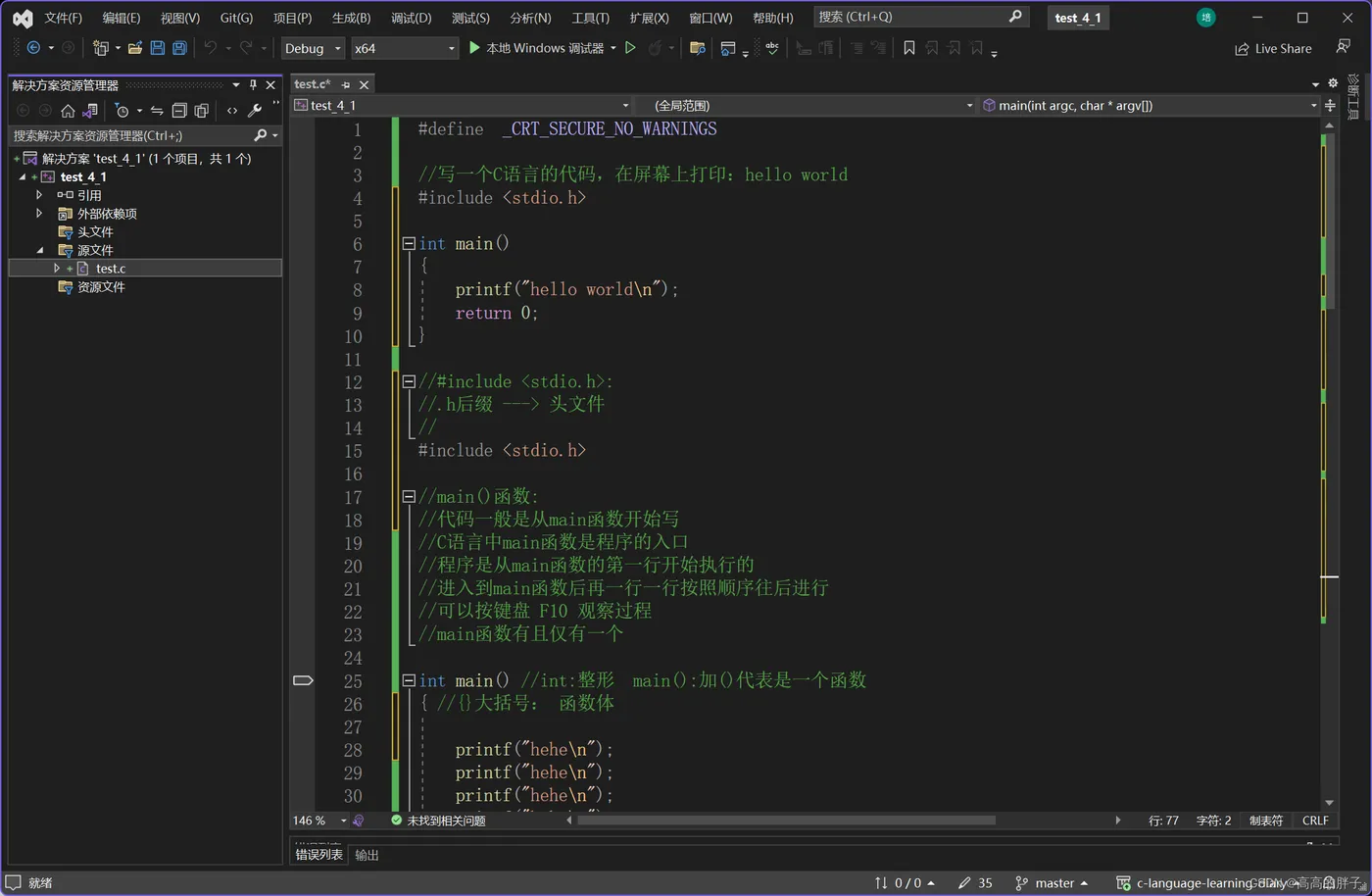Open the 编辑(E) menu
This screenshot has height=896, width=1372.
[122, 18]
